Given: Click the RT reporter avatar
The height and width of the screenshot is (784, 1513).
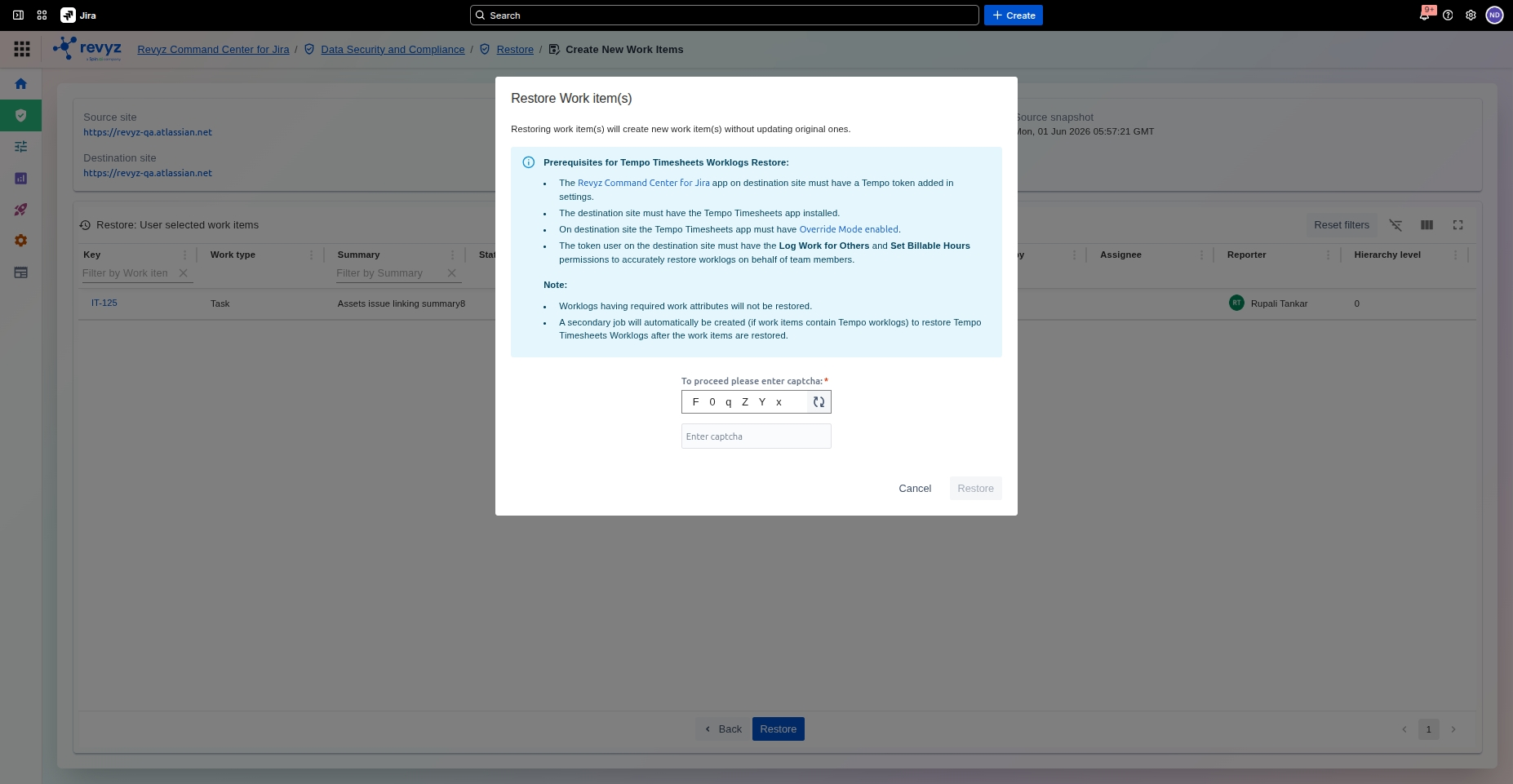Looking at the screenshot, I should (1236, 303).
